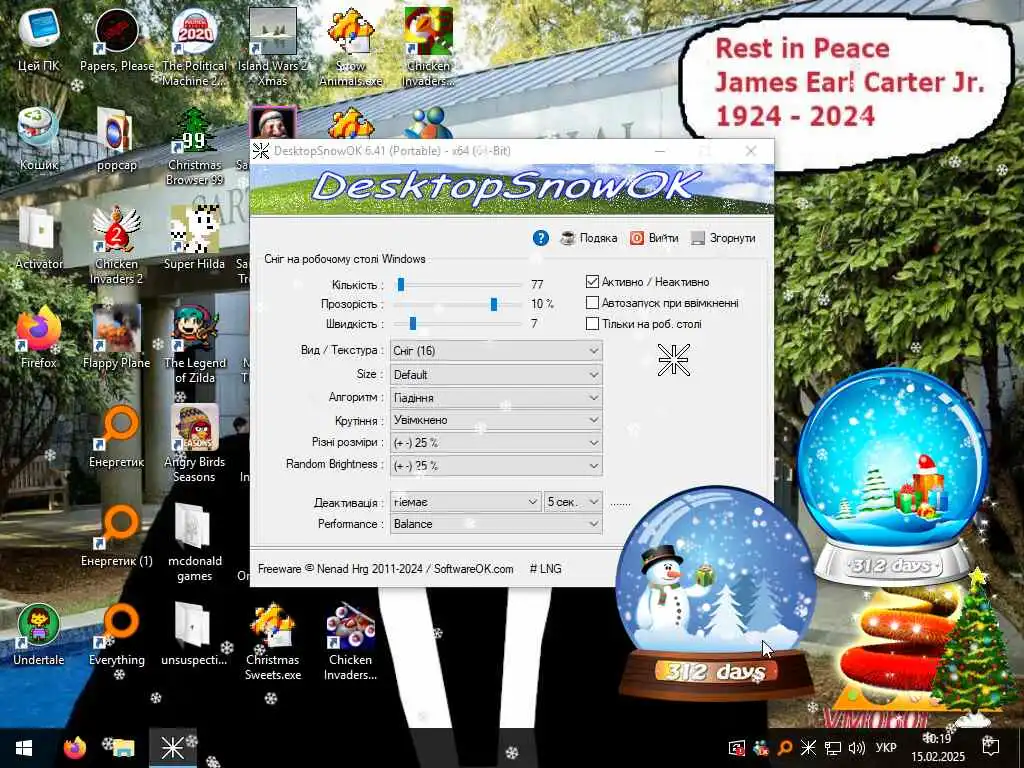1024x768 pixels.
Task: Open the Random Brightness dropdown
Action: tap(496, 466)
